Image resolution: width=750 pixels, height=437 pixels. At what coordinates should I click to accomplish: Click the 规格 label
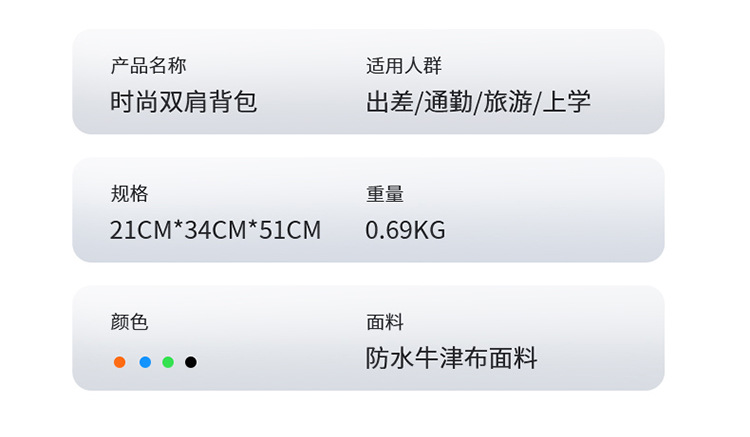point(129,194)
